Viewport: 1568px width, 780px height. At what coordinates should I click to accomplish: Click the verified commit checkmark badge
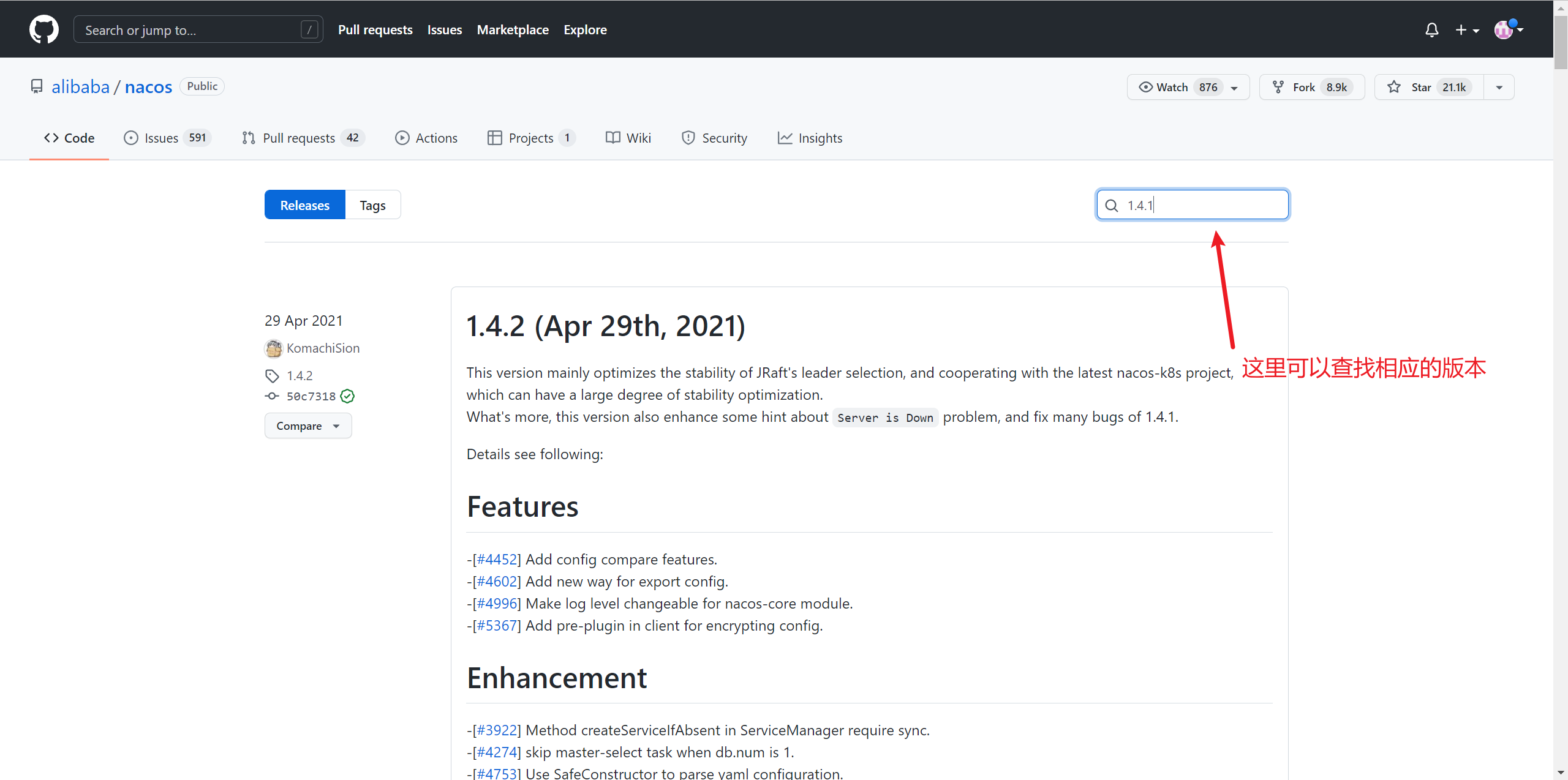tap(347, 396)
